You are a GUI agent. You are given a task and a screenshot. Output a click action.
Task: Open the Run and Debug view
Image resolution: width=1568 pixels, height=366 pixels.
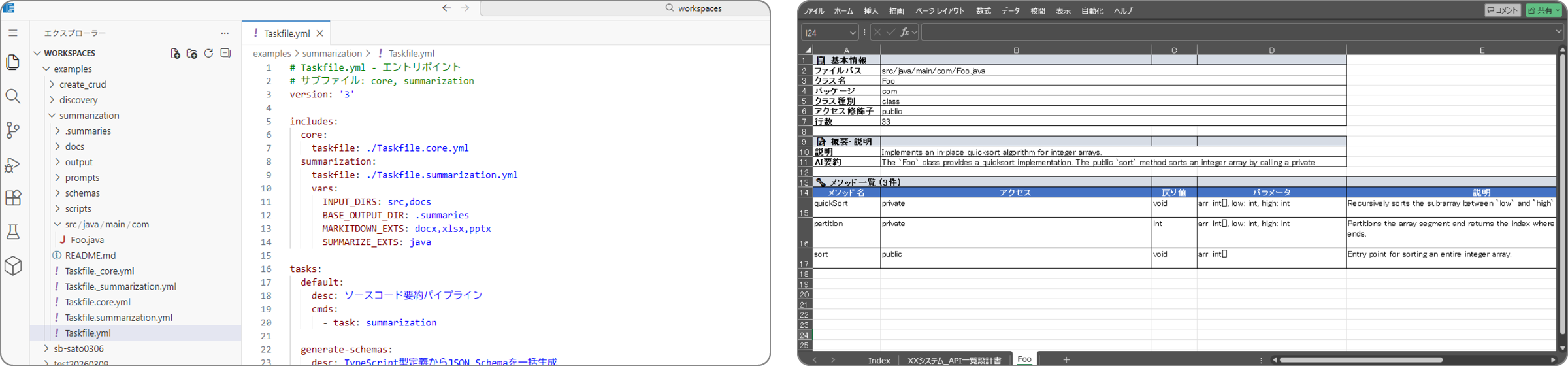pos(13,165)
